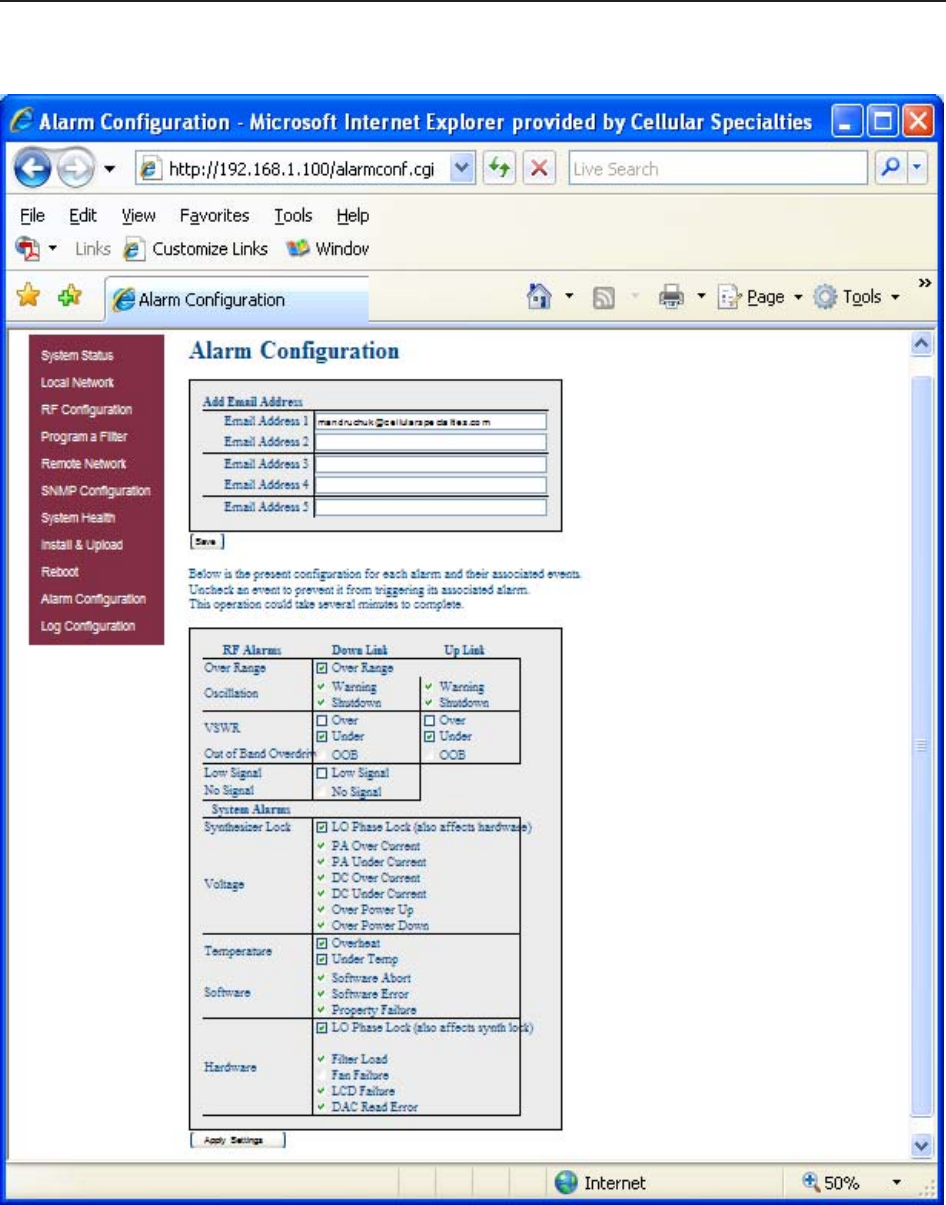Viewport: 946px width, 1205px height.
Task: Open SNMP Configuration page
Action: pos(96,491)
